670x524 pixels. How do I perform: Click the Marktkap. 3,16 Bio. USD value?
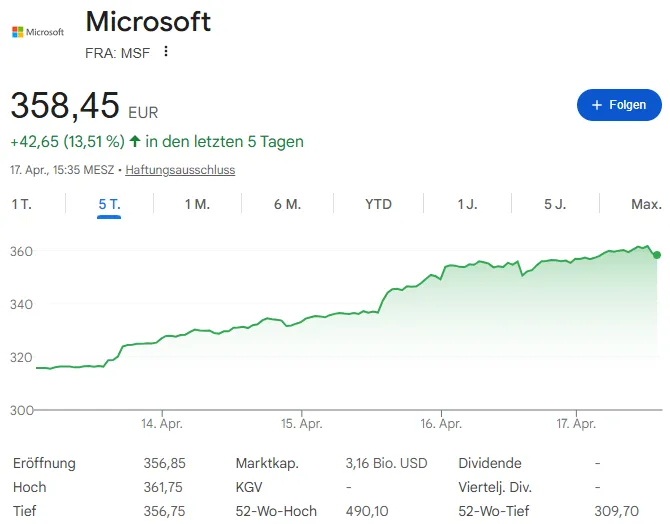point(386,463)
